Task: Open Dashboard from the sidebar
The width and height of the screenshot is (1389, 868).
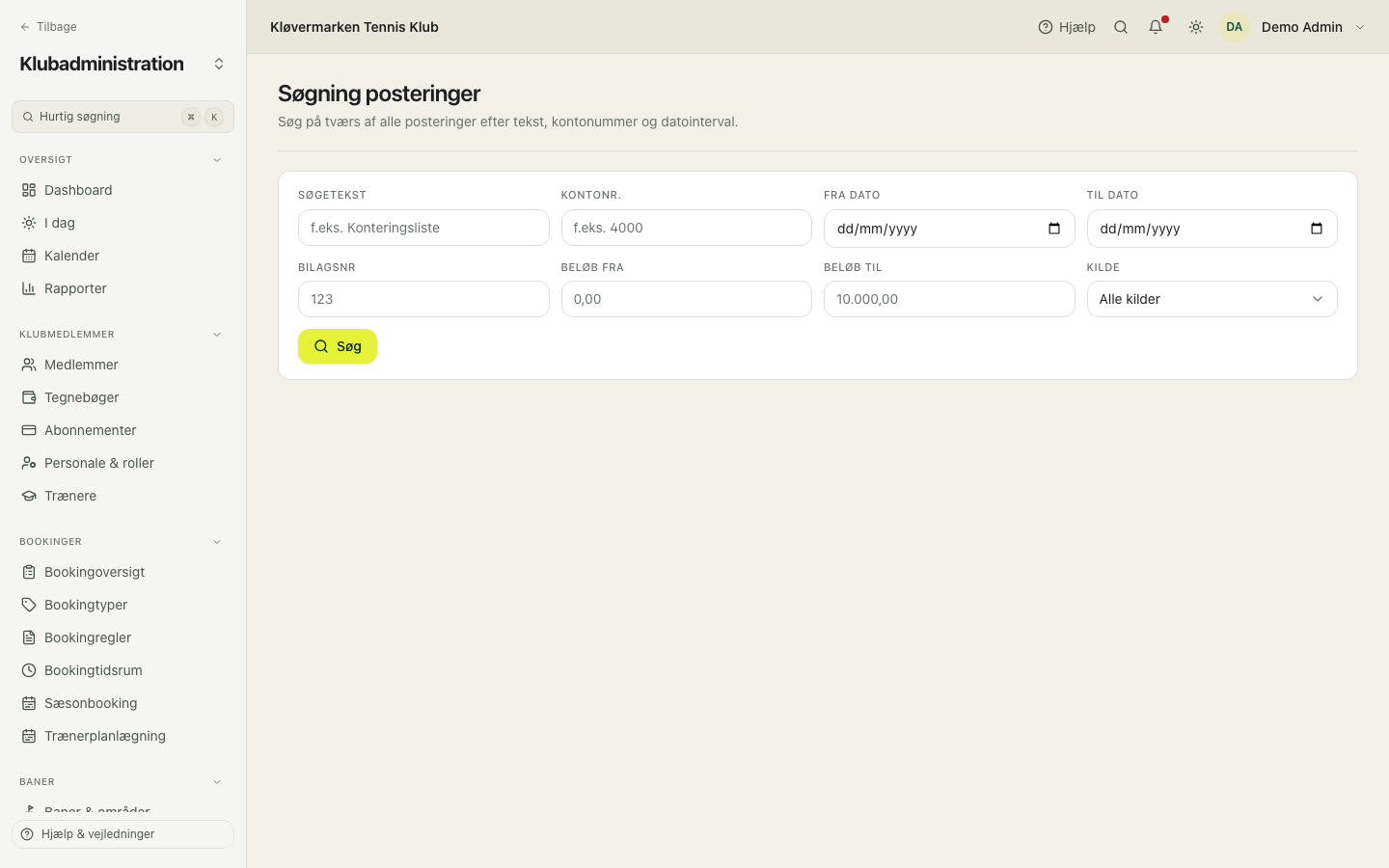Action: click(123, 190)
